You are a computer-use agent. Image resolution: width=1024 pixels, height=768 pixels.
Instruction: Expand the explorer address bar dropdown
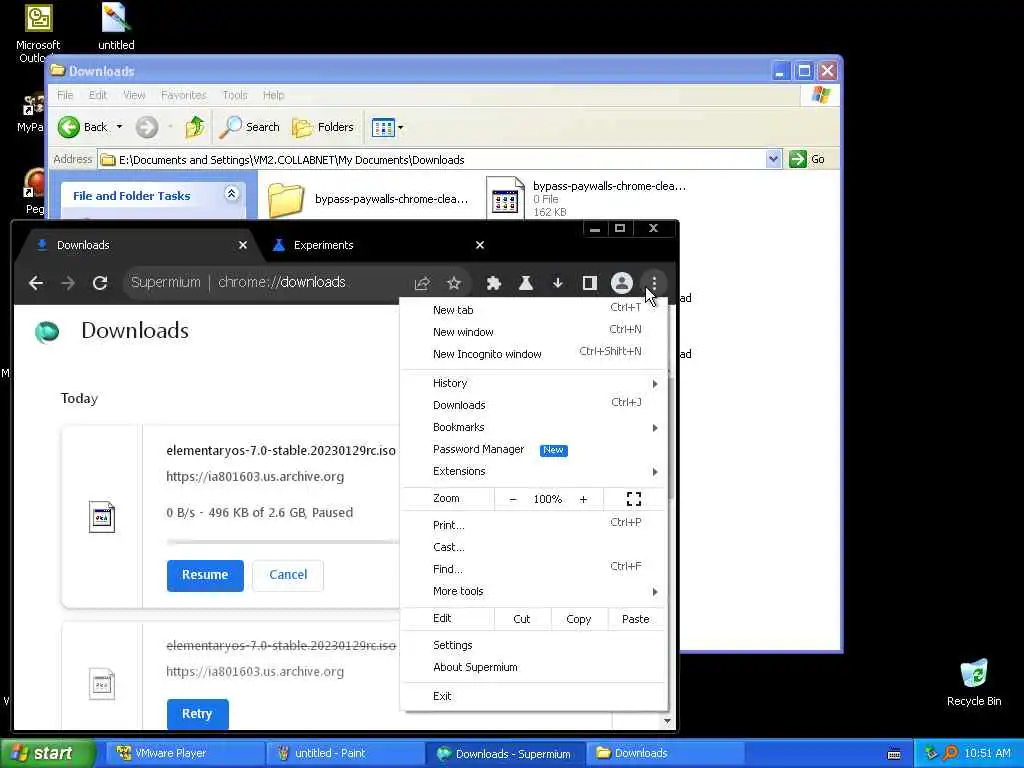pyautogui.click(x=773, y=159)
